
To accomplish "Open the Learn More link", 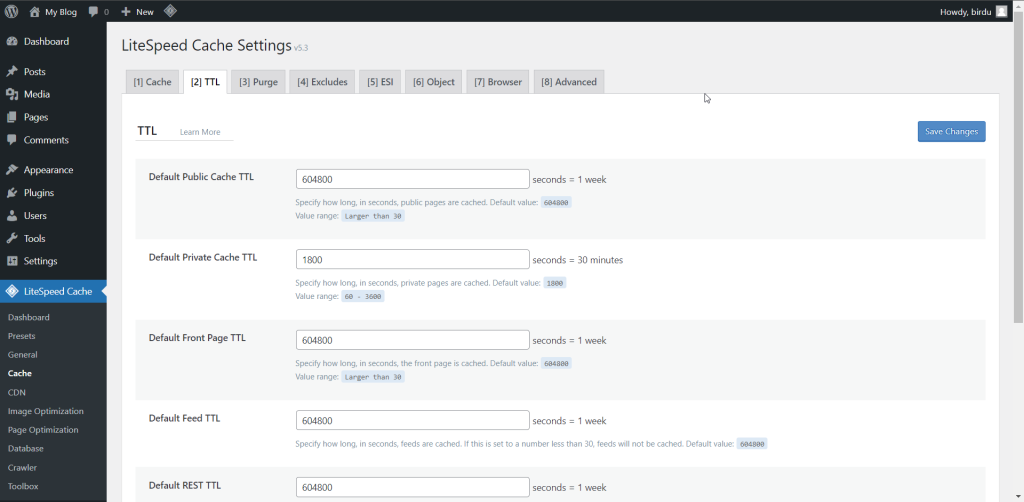I will tap(200, 132).
